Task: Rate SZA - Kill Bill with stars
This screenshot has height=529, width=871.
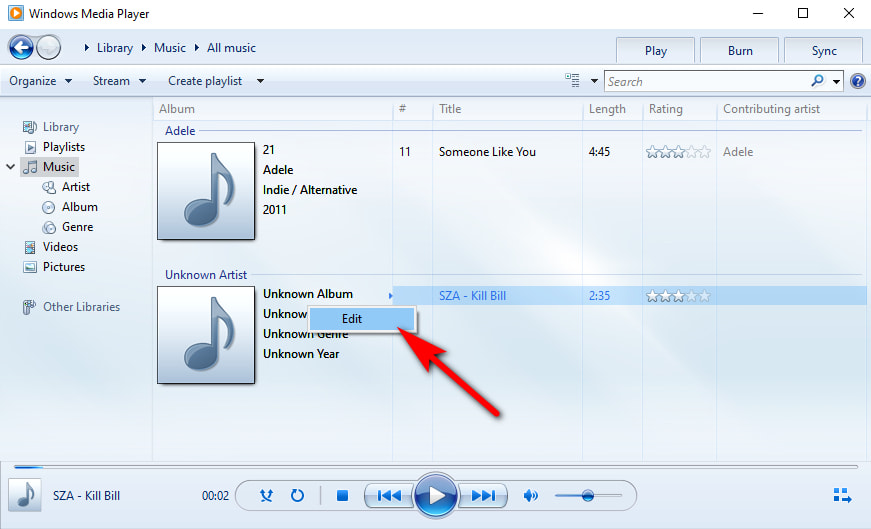Action: [x=678, y=296]
